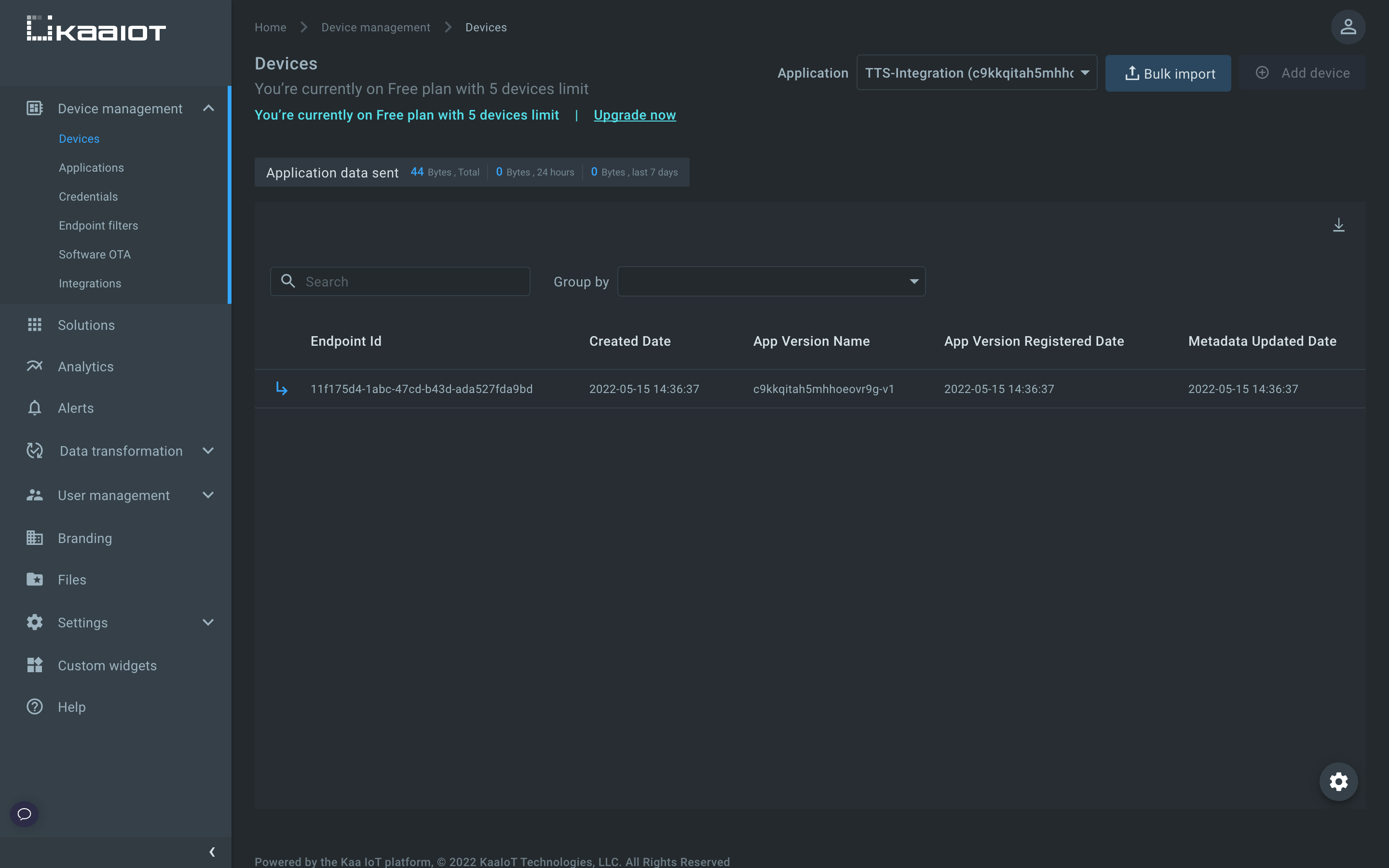Click the Bulk import button

pyautogui.click(x=1168, y=73)
